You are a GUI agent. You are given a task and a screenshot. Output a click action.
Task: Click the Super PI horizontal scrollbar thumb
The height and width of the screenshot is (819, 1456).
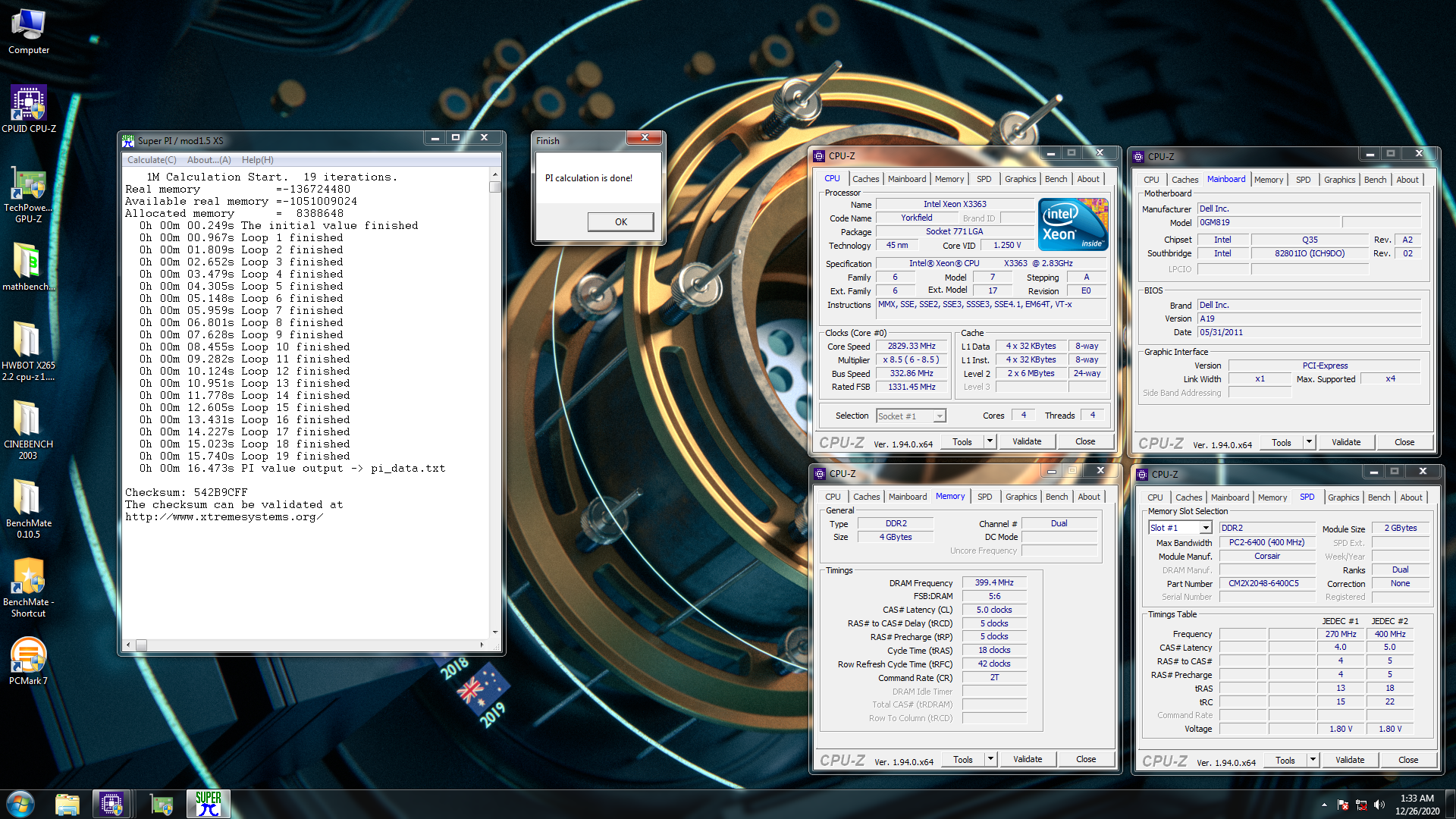click(x=141, y=645)
